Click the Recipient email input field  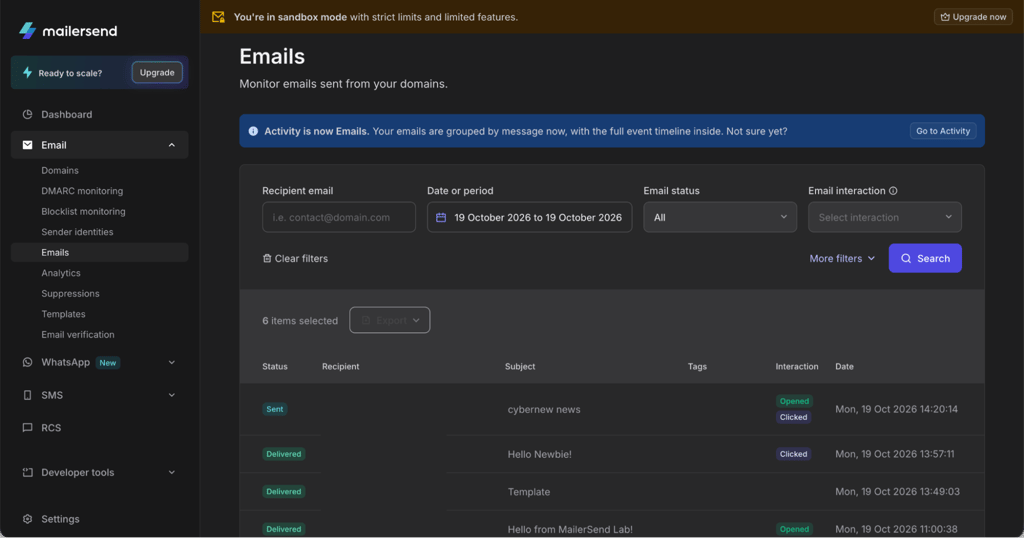(339, 217)
